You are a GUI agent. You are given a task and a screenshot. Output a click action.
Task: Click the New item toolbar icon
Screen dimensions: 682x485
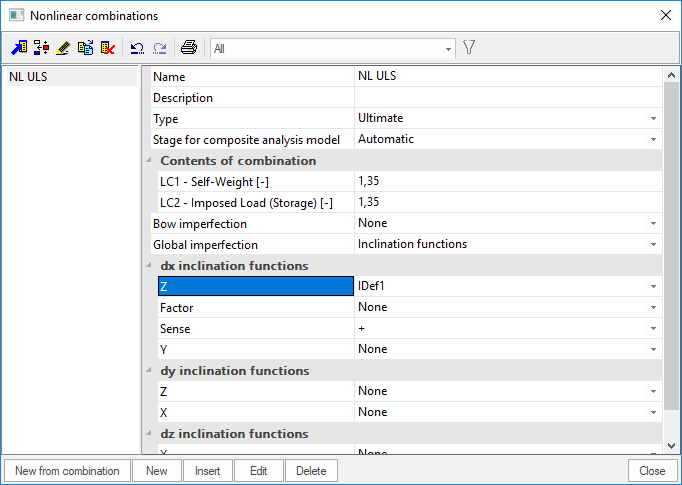click(x=19, y=47)
